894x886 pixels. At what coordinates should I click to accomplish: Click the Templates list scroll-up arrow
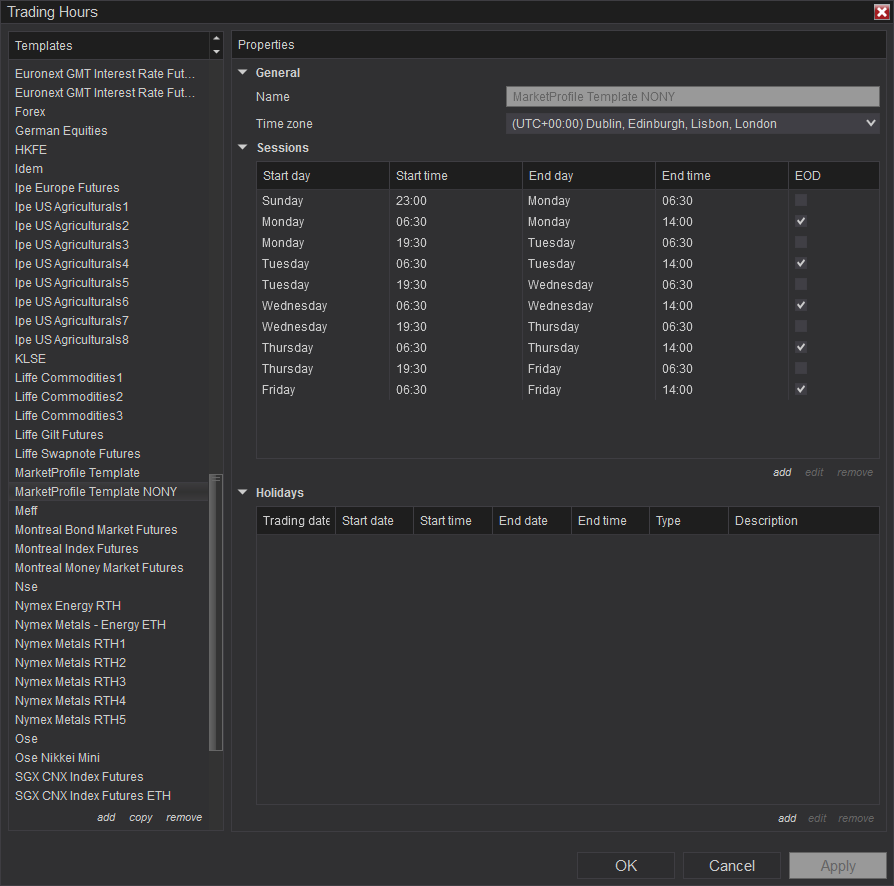click(216, 39)
